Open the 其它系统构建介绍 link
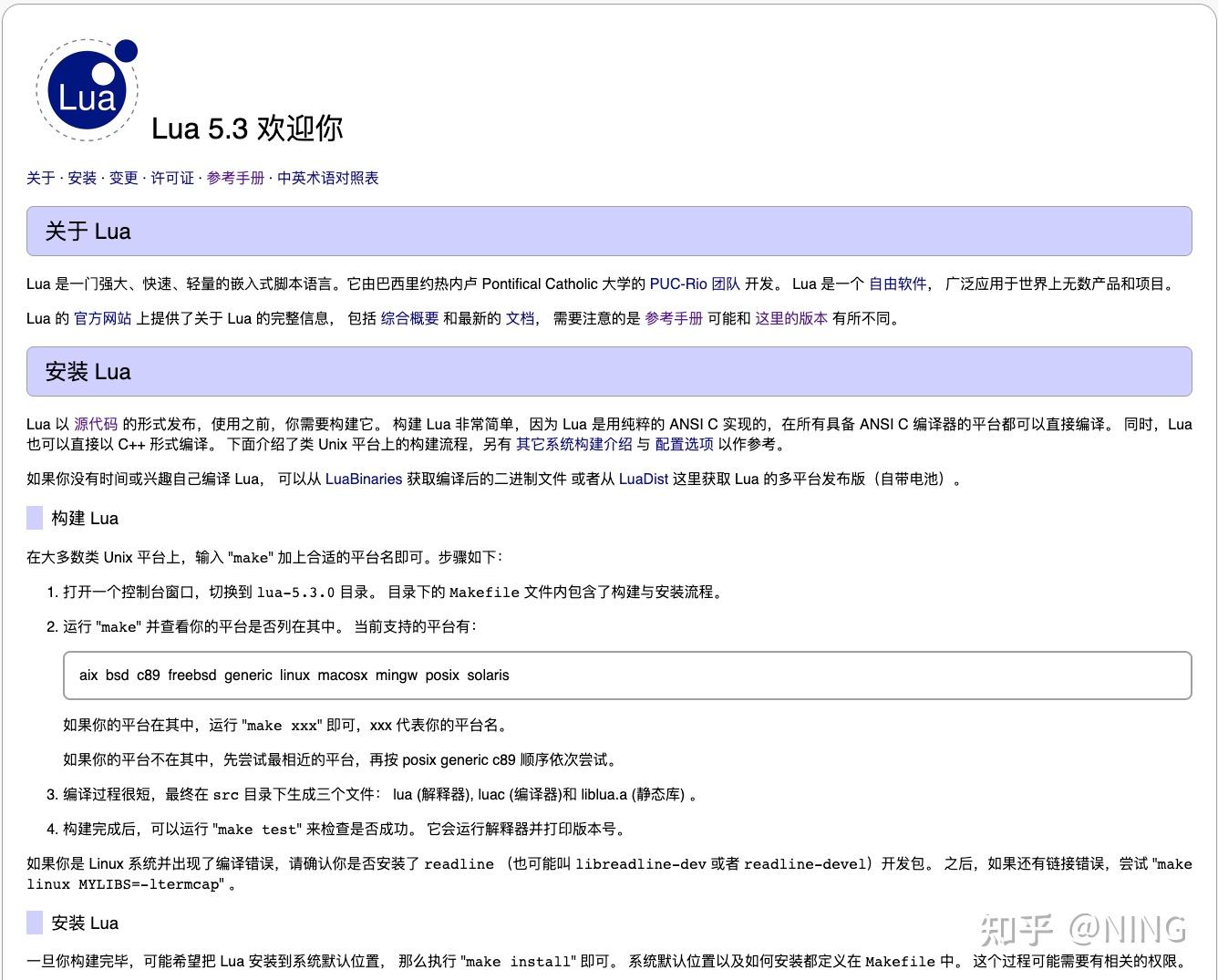 pyautogui.click(x=574, y=444)
